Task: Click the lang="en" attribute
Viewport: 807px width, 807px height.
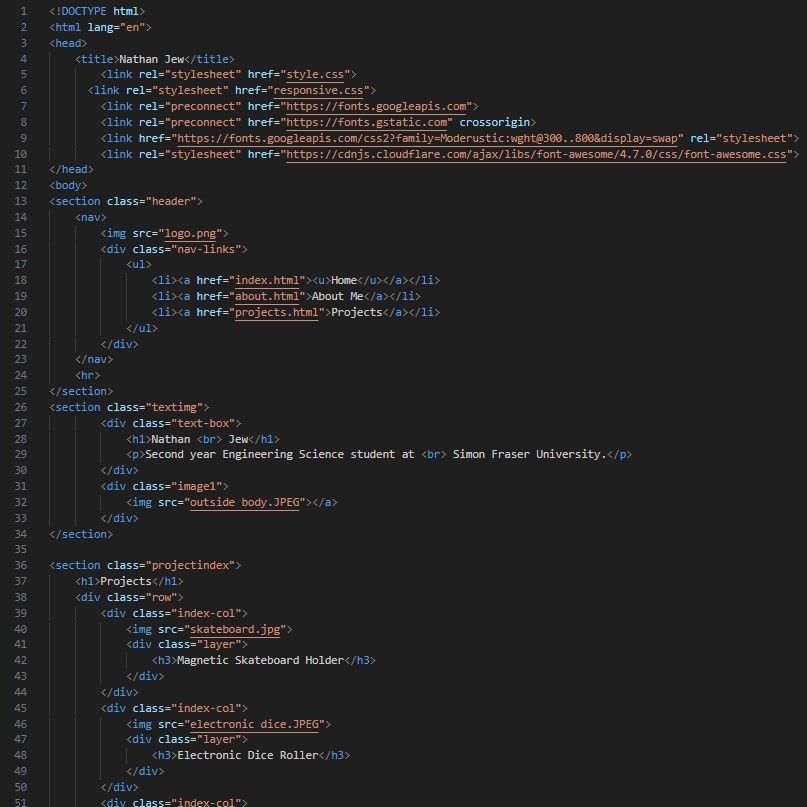Action: (116, 27)
